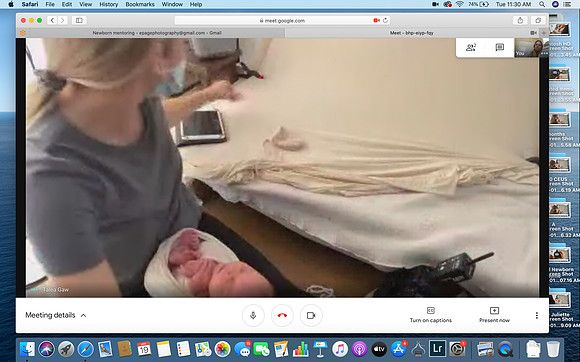
Task: Open Lightroom (Lr) in the Dock
Action: (x=438, y=349)
